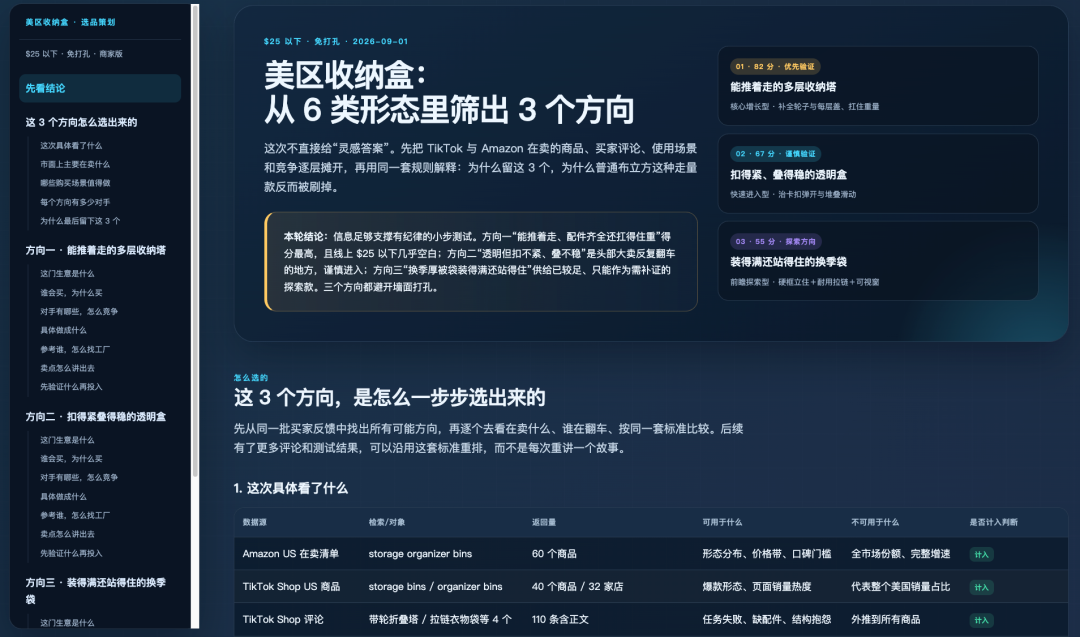Click the 任务失败、缺配件、结构抱怨 cell
Screen dimensions: 1080x637
tap(767, 619)
